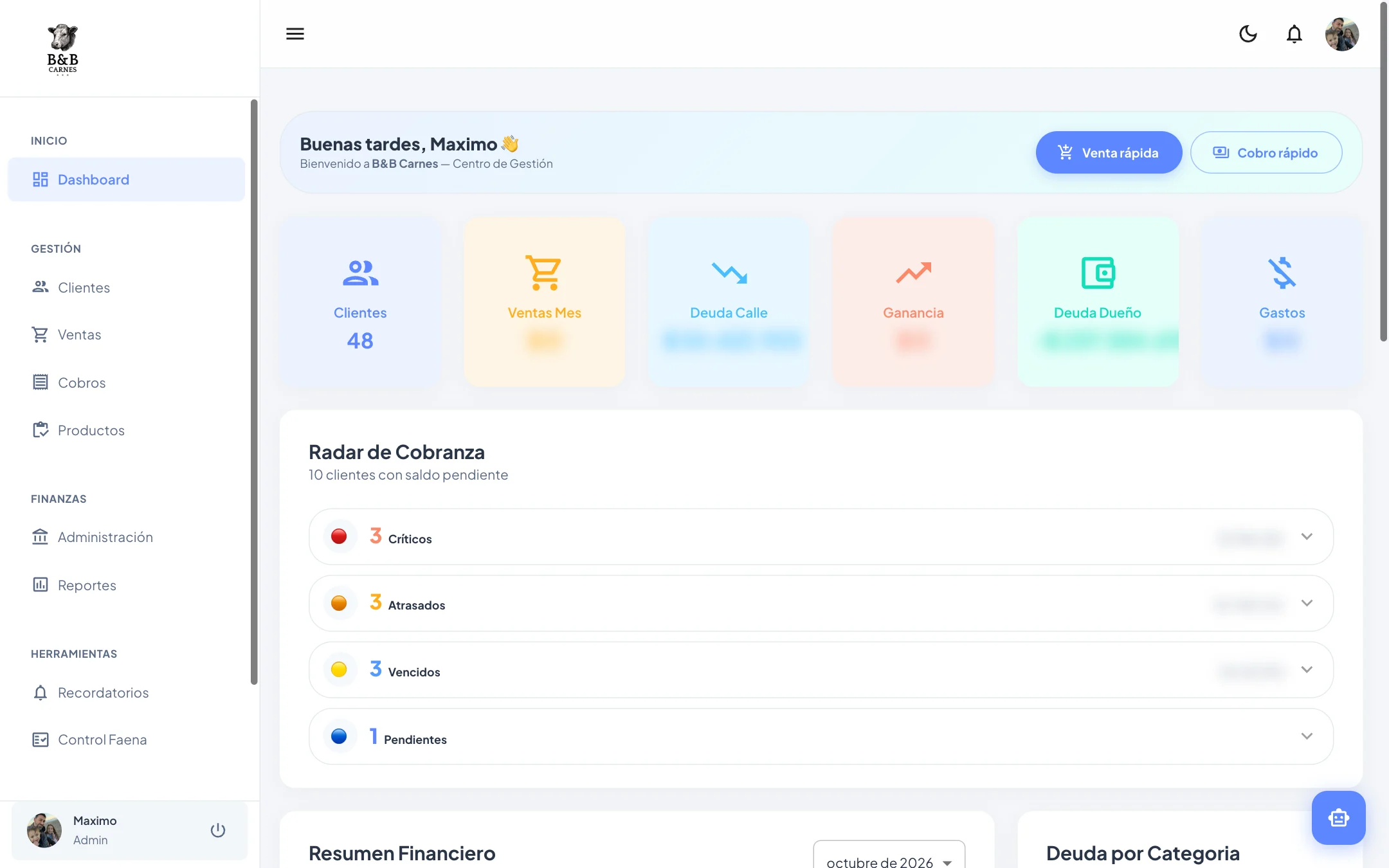This screenshot has height=868, width=1389.
Task: Click the Clientes count 48
Action: [x=360, y=341]
